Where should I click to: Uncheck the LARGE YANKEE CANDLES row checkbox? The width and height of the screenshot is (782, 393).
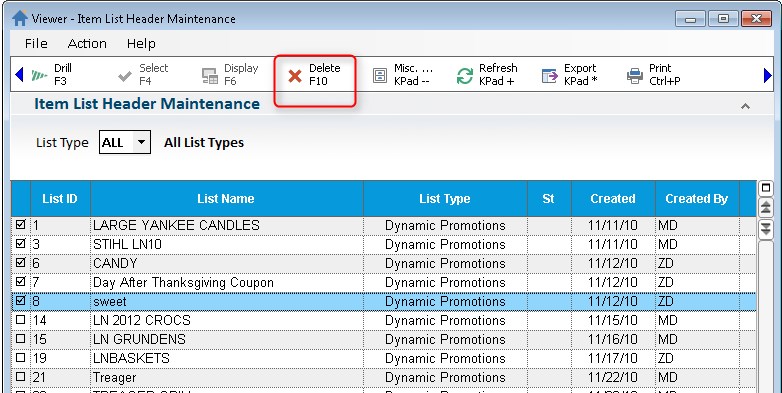[20, 225]
